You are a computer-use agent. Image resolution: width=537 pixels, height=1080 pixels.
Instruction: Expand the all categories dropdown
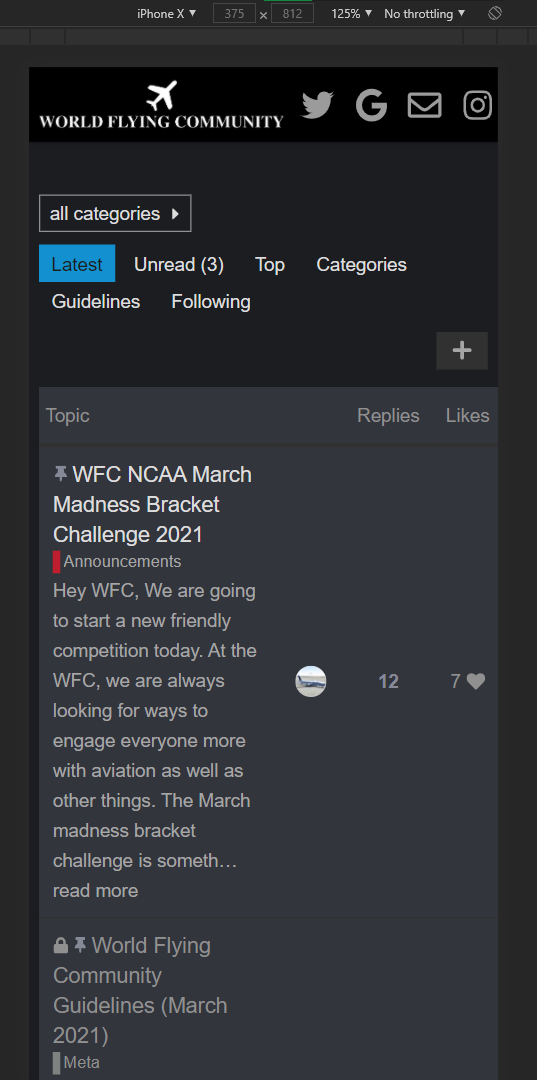115,214
